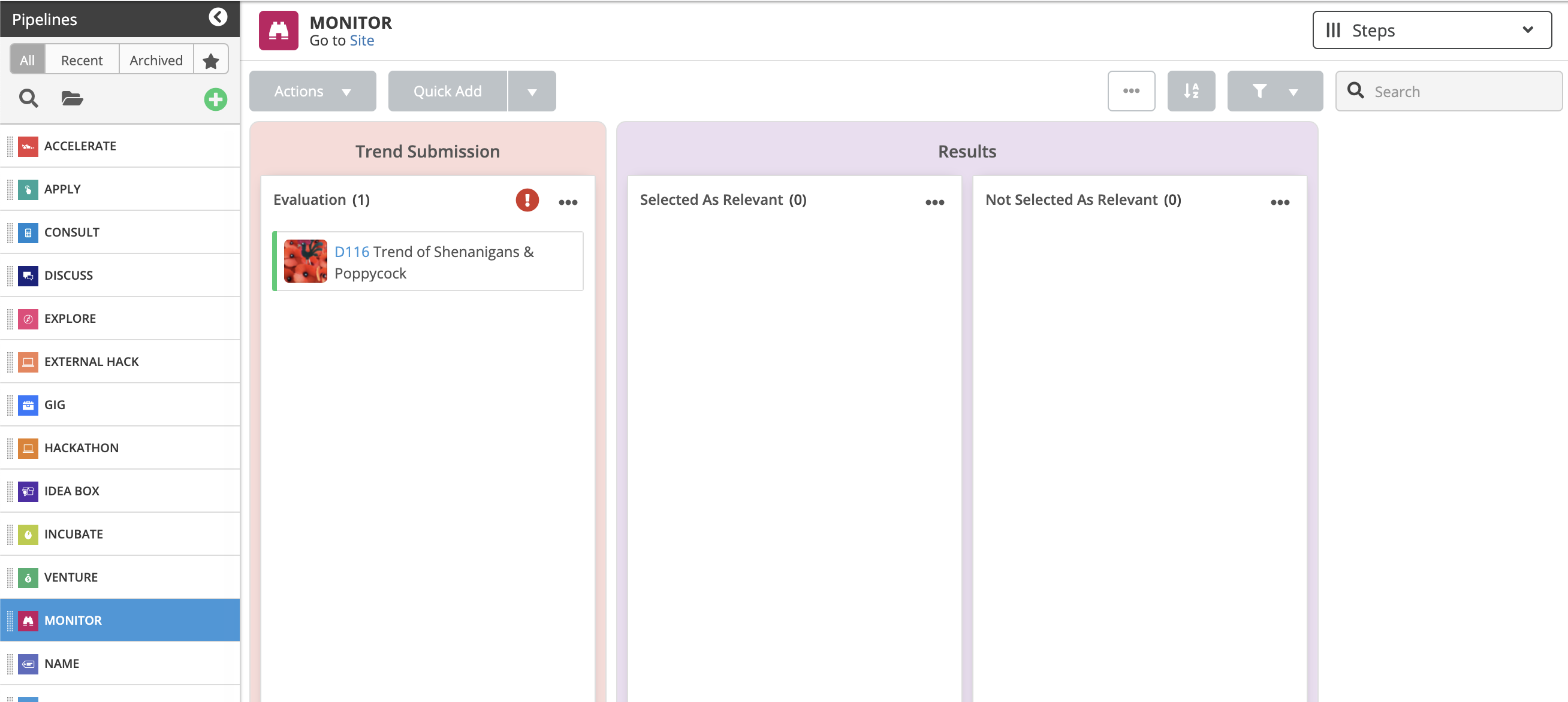1568x702 pixels.
Task: Click the Not Selected As Relevant (0) title
Action: [1083, 200]
